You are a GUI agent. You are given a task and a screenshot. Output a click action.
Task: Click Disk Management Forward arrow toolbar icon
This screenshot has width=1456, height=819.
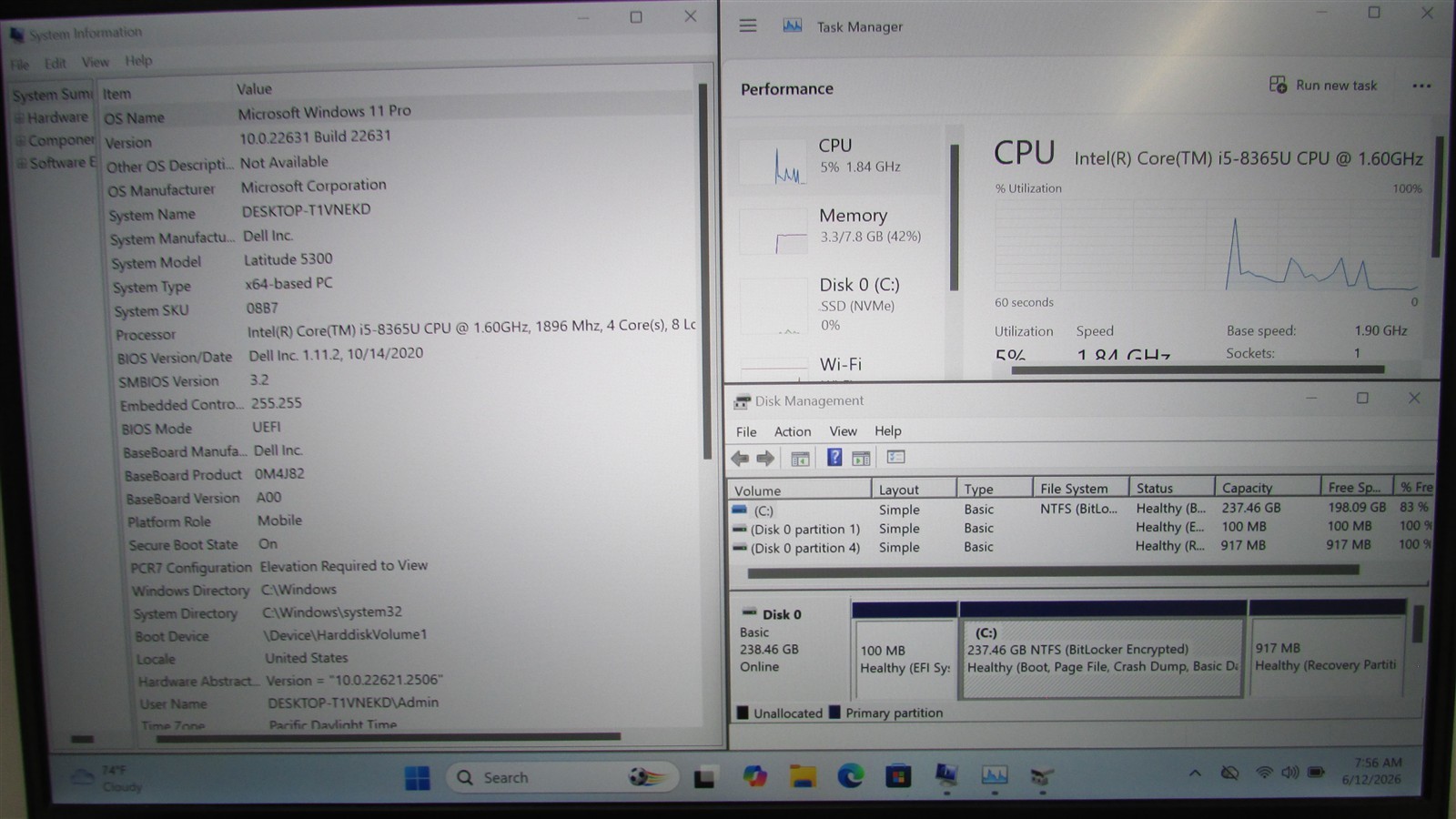(x=765, y=459)
